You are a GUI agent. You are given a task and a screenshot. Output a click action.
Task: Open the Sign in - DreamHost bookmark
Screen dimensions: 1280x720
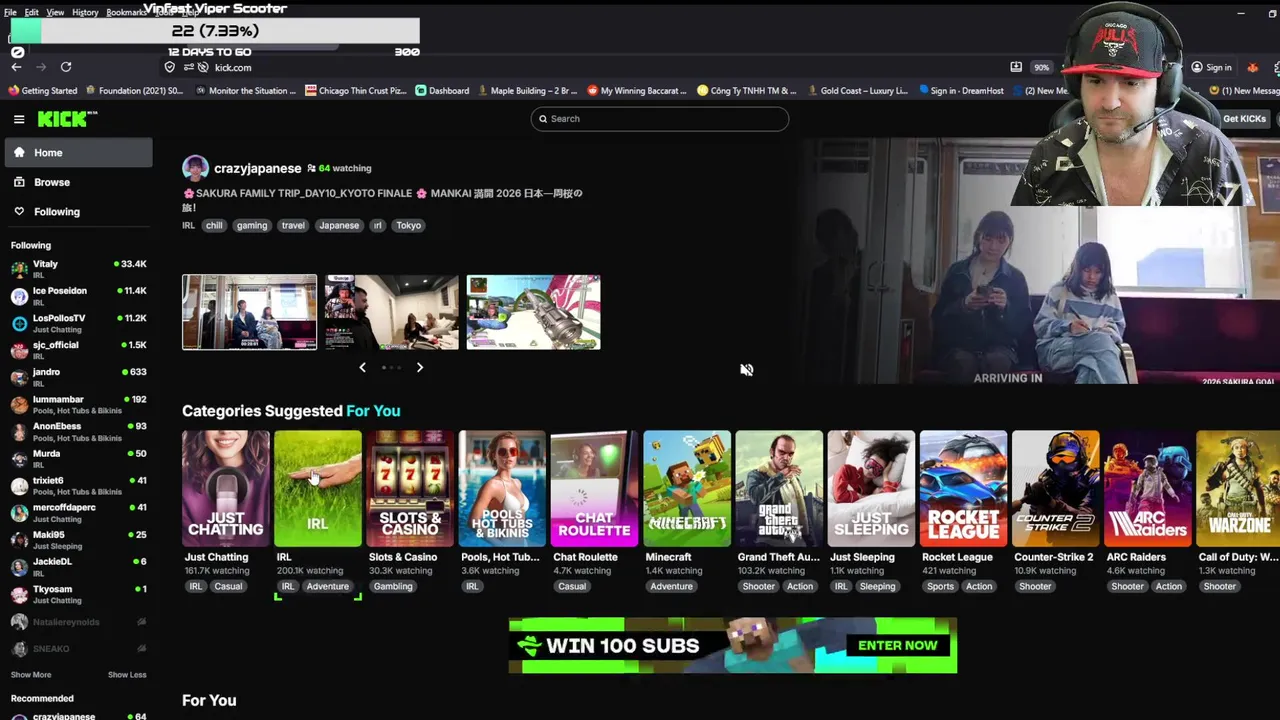(960, 90)
